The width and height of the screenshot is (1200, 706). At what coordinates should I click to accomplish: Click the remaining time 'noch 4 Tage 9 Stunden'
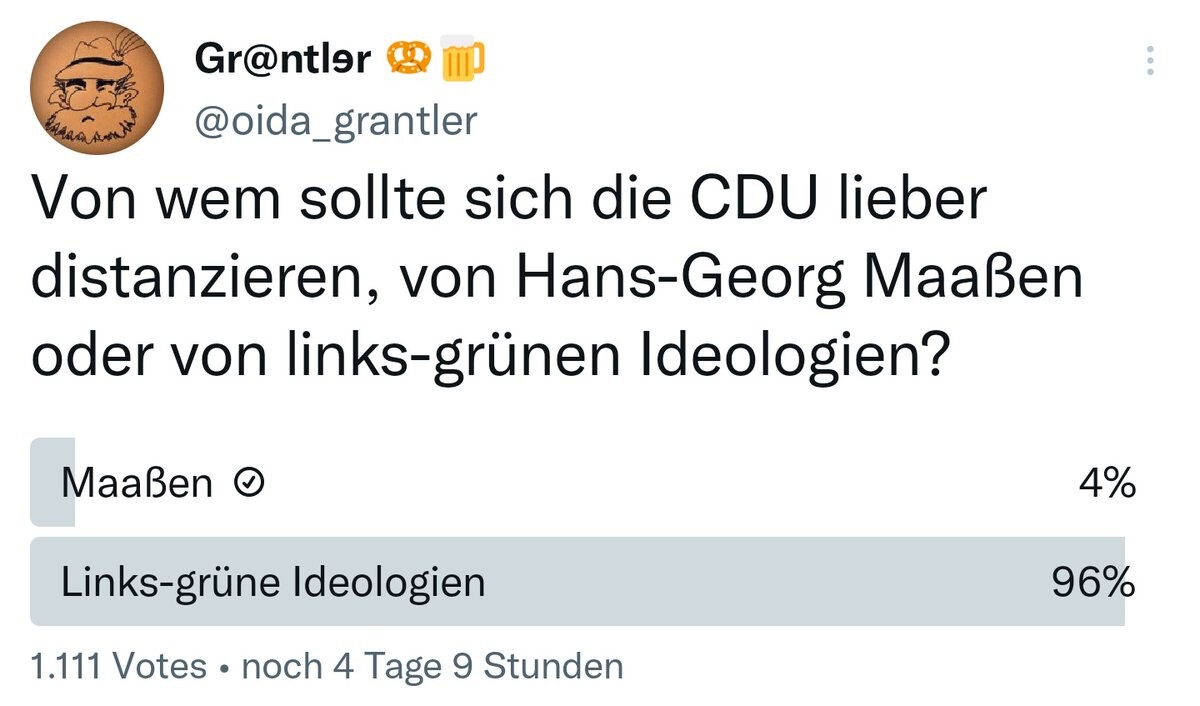(x=432, y=666)
